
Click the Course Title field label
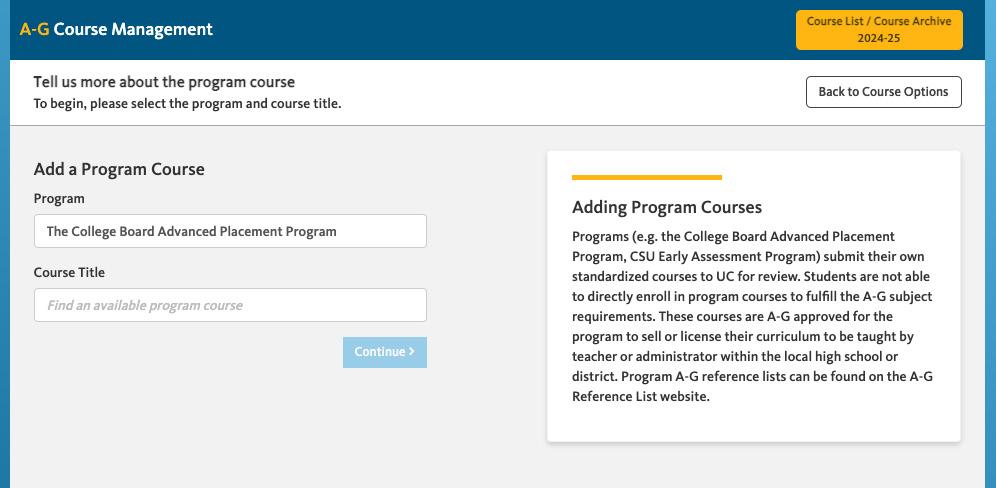pyautogui.click(x=69, y=272)
